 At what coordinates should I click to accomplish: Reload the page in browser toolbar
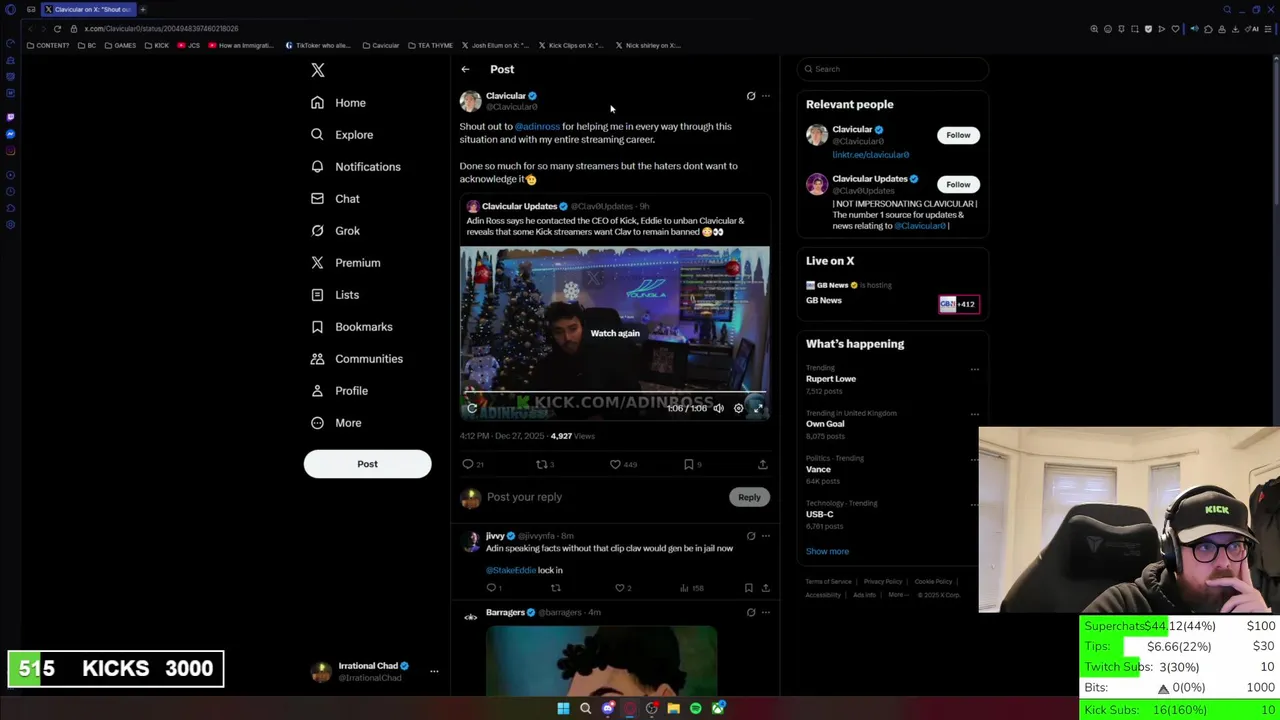tap(57, 29)
